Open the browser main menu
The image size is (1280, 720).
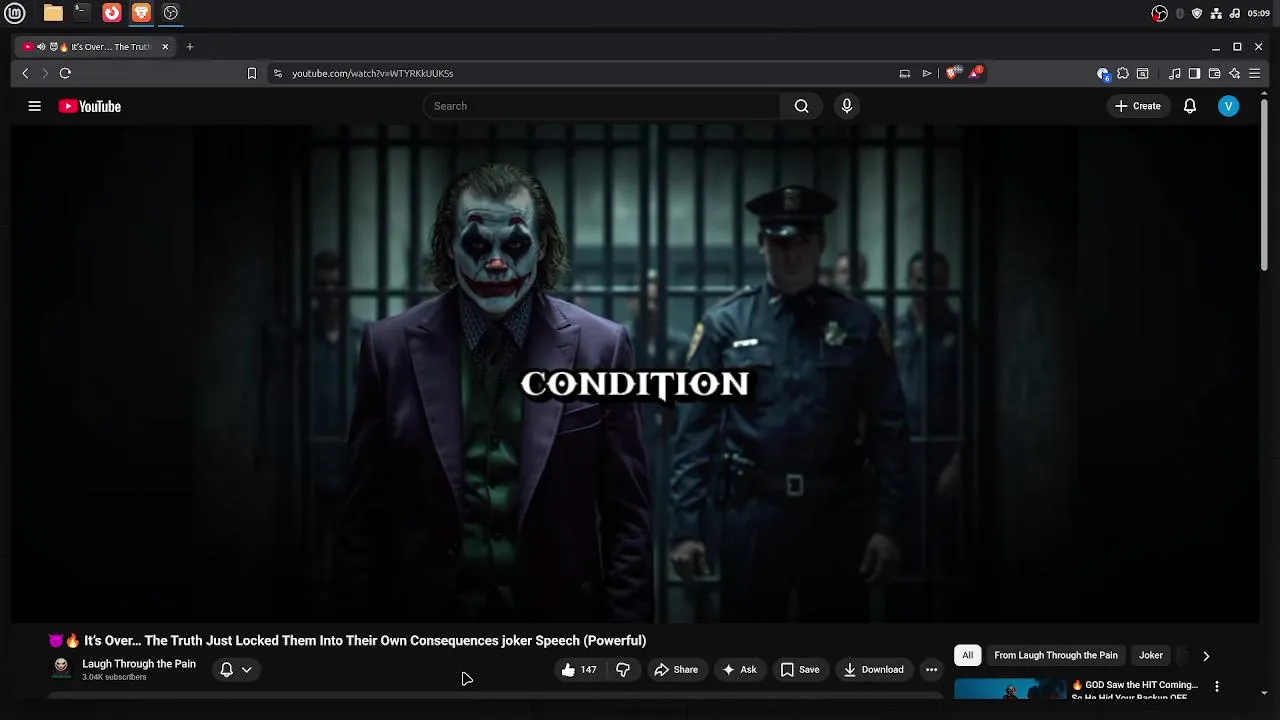pos(1254,73)
